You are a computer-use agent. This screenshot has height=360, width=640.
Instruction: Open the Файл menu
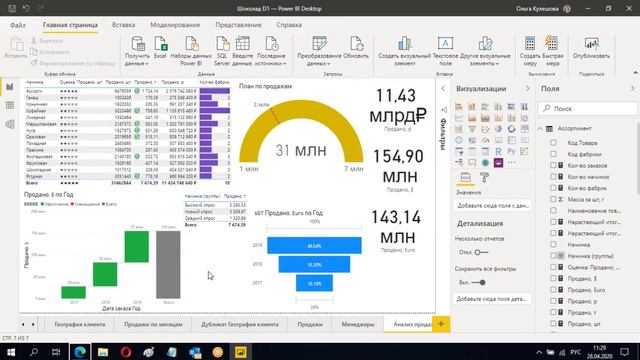point(18,25)
